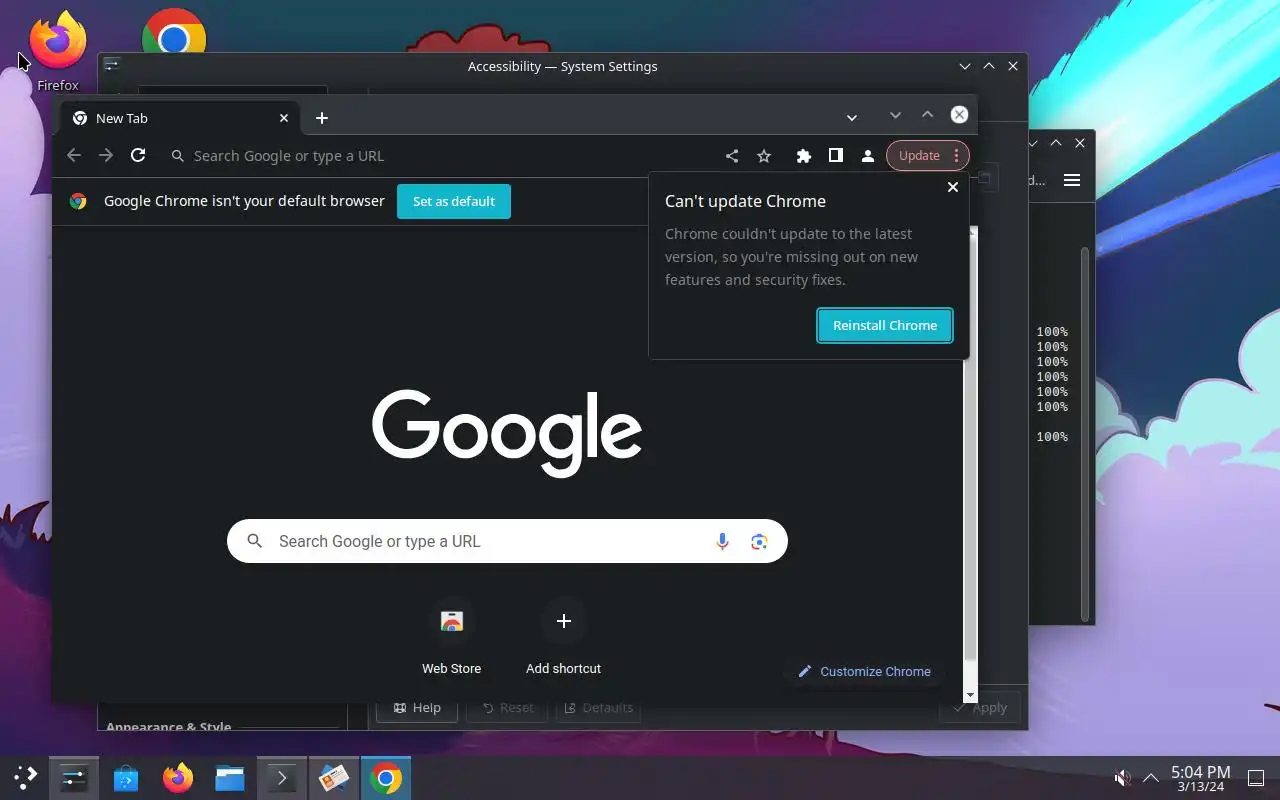
Task: Click Reinstall Chrome button
Action: point(885,325)
